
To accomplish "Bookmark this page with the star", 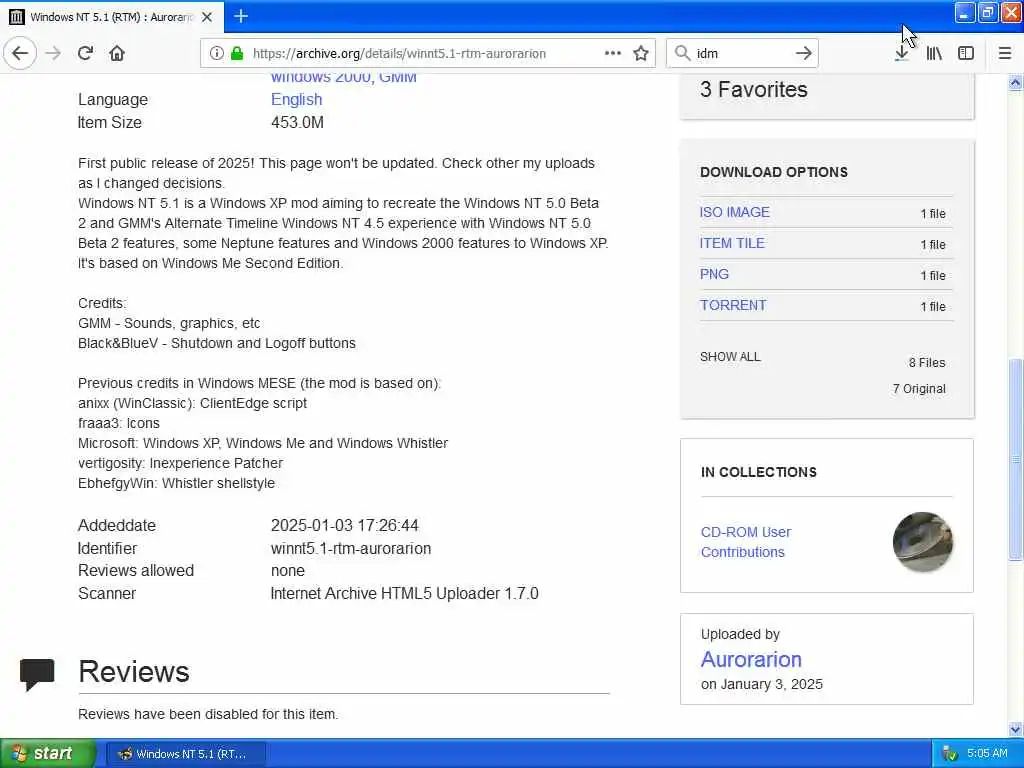I will (x=641, y=53).
